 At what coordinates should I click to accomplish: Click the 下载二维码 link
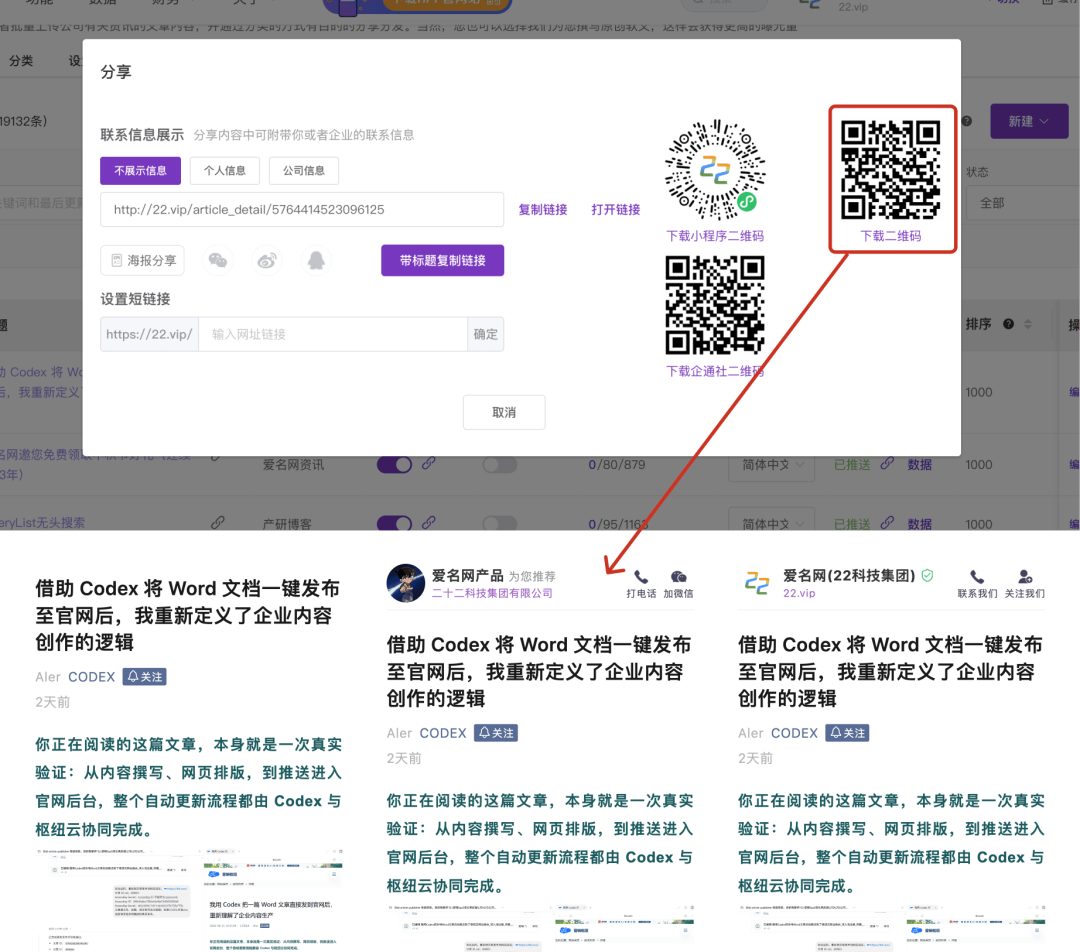891,236
